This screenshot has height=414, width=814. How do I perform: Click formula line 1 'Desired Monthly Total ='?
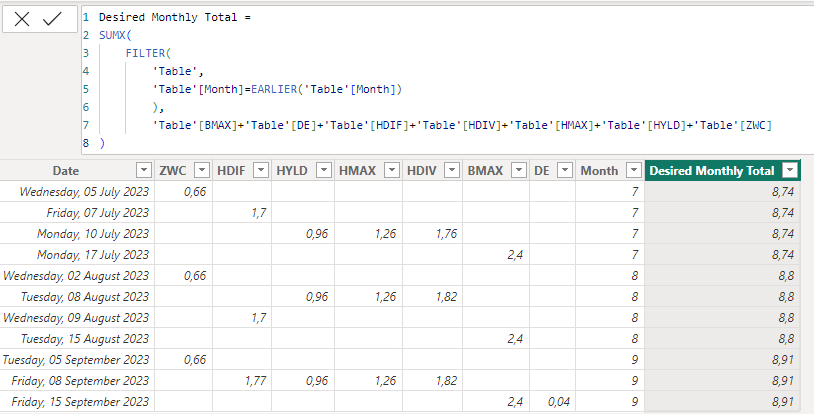click(x=175, y=17)
